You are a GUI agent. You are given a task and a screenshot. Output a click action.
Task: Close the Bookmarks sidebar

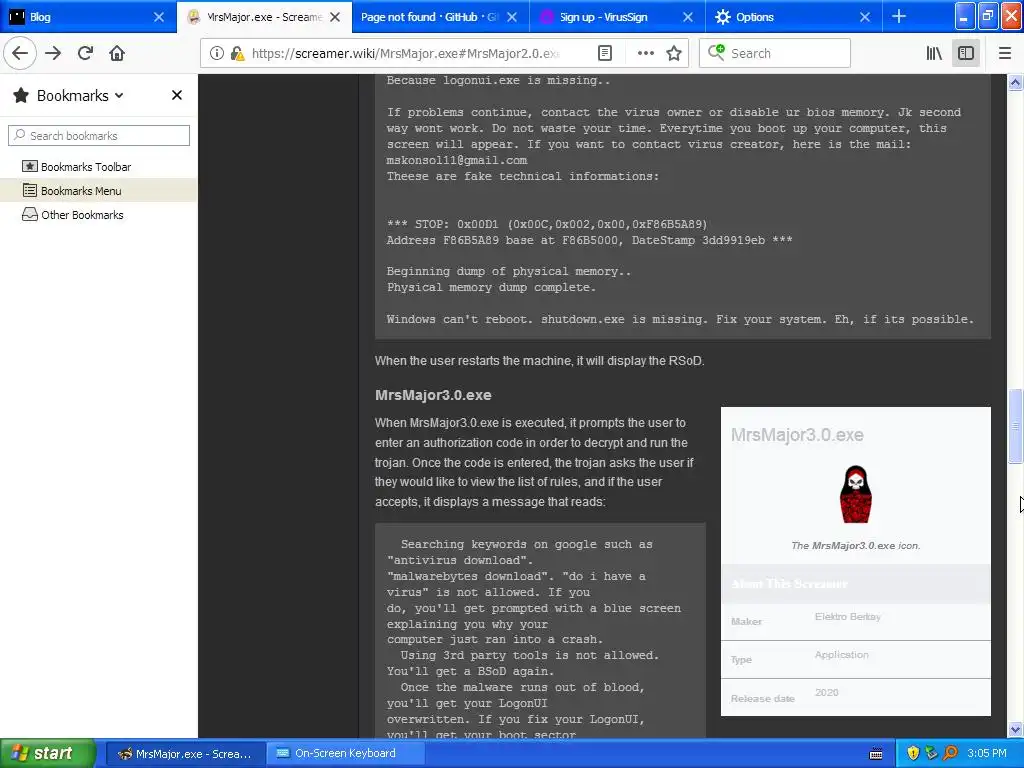(176, 95)
